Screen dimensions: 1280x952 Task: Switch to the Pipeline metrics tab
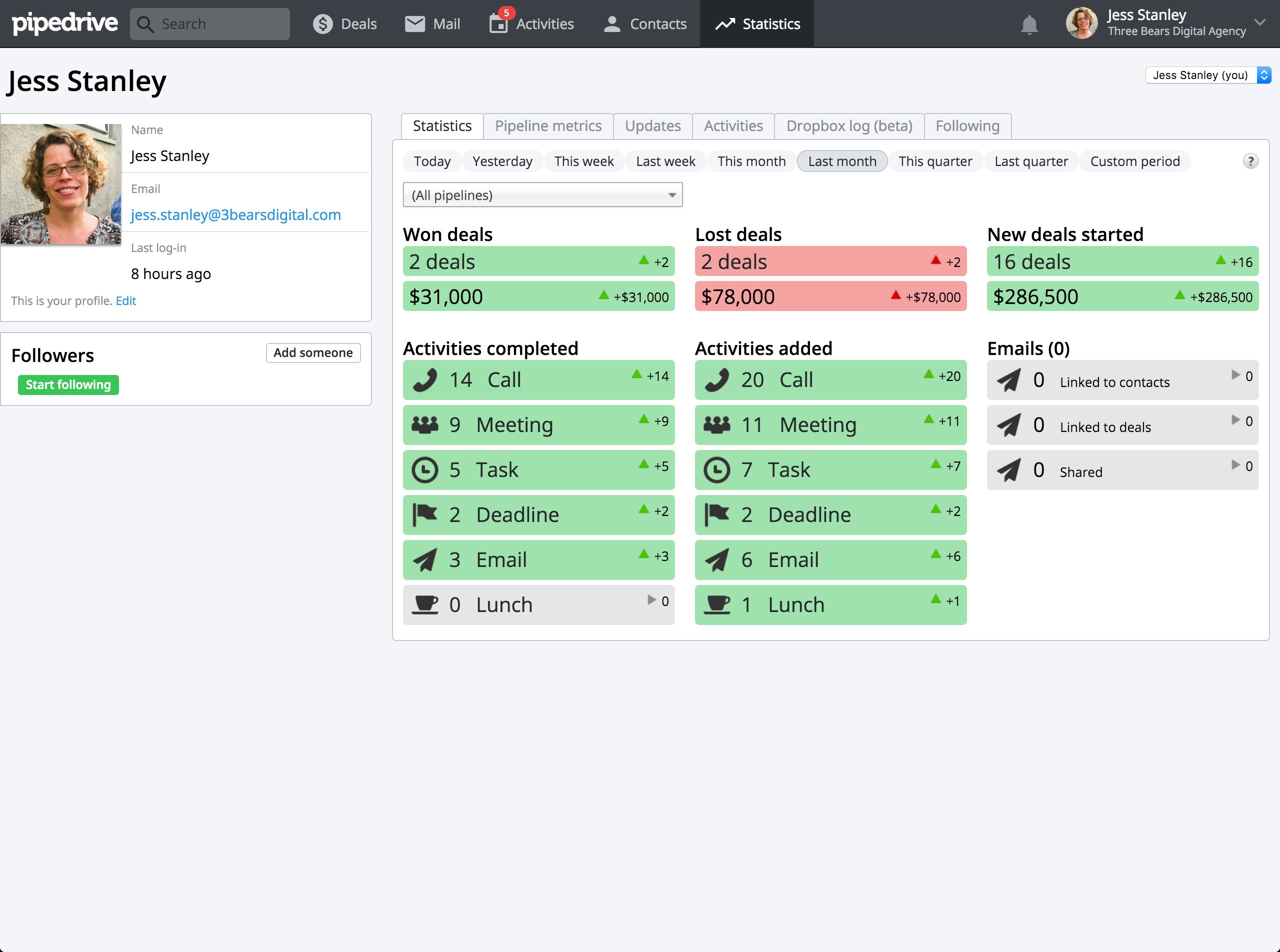(547, 125)
